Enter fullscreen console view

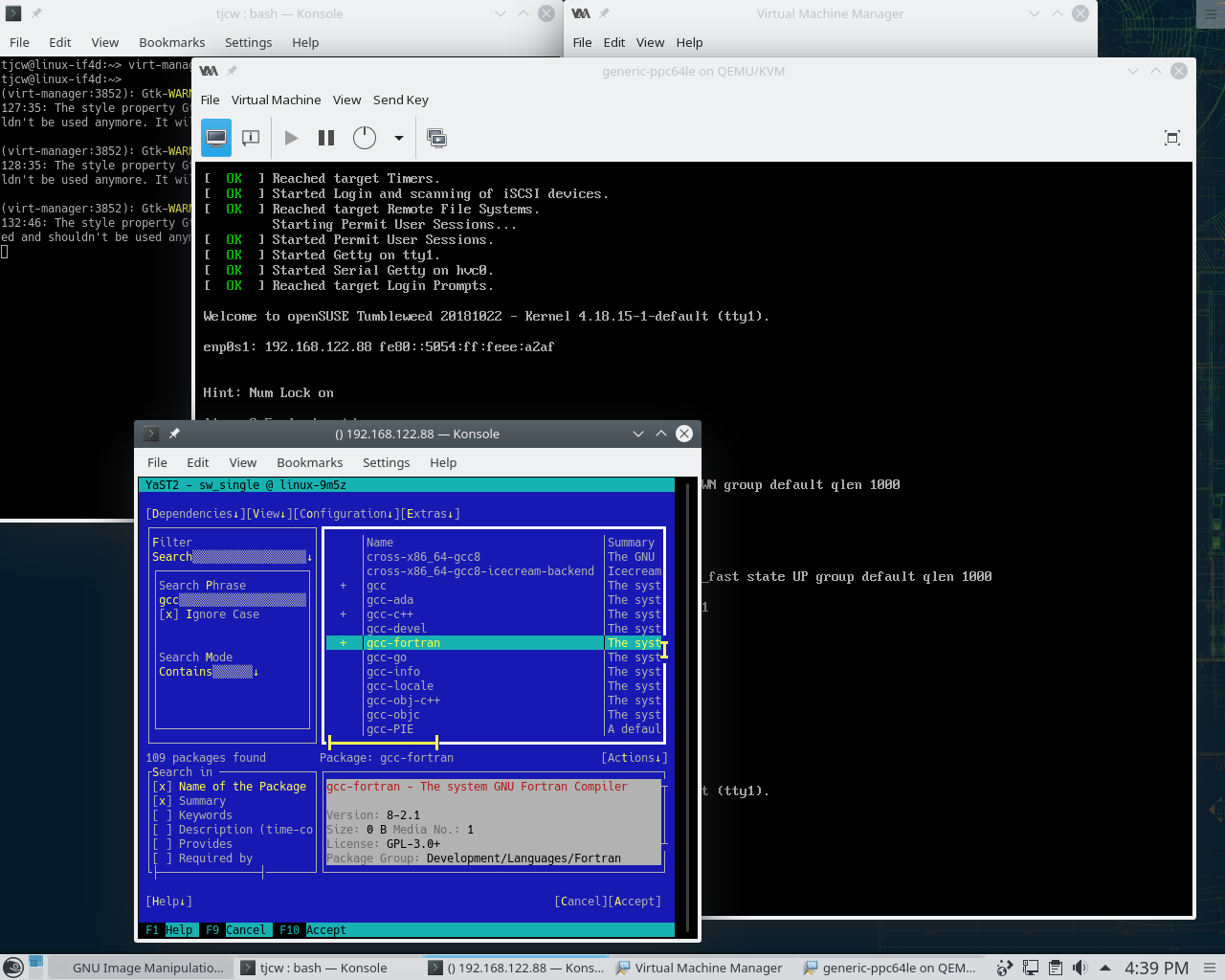[1171, 138]
